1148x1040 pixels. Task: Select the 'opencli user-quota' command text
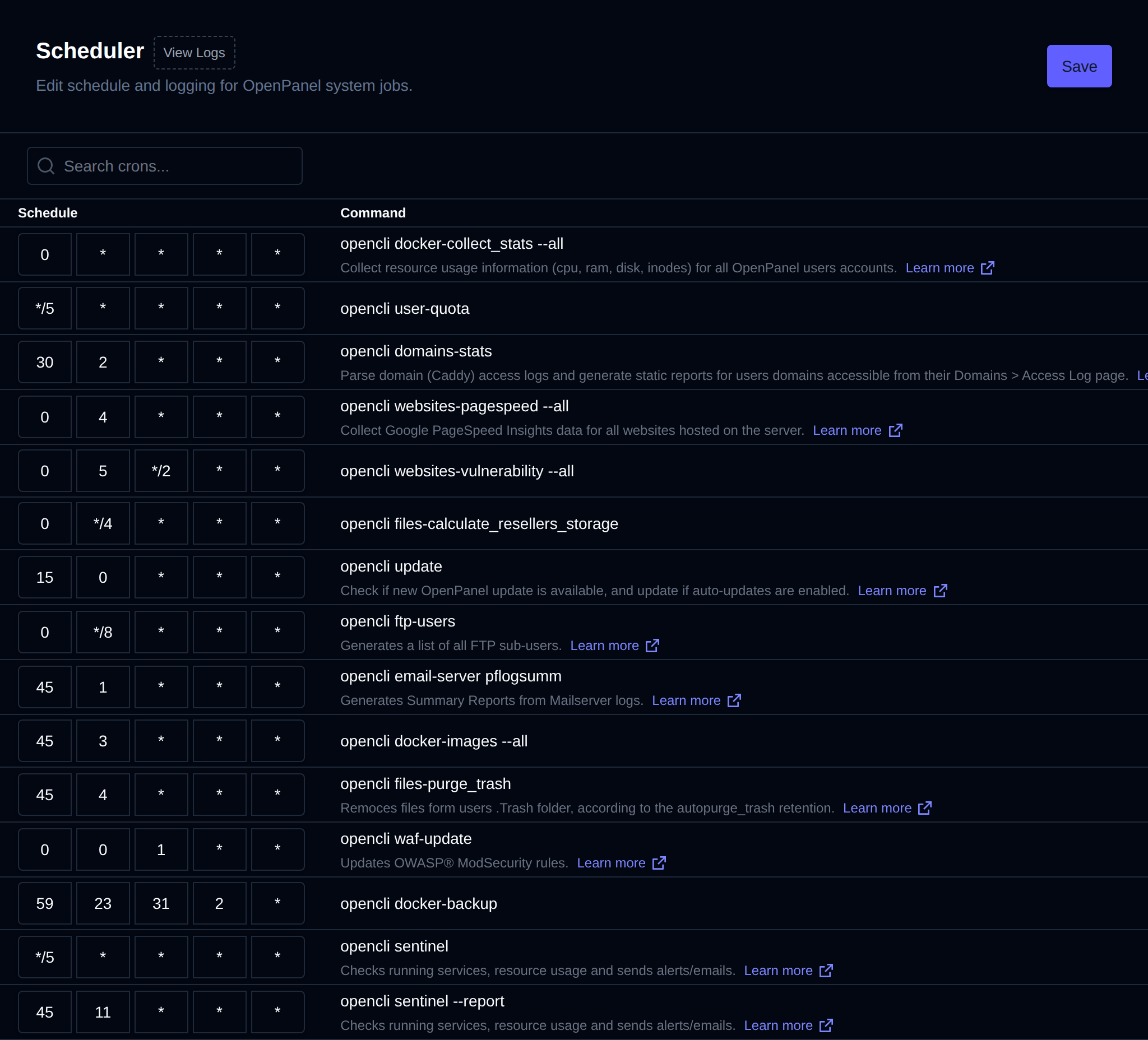405,309
